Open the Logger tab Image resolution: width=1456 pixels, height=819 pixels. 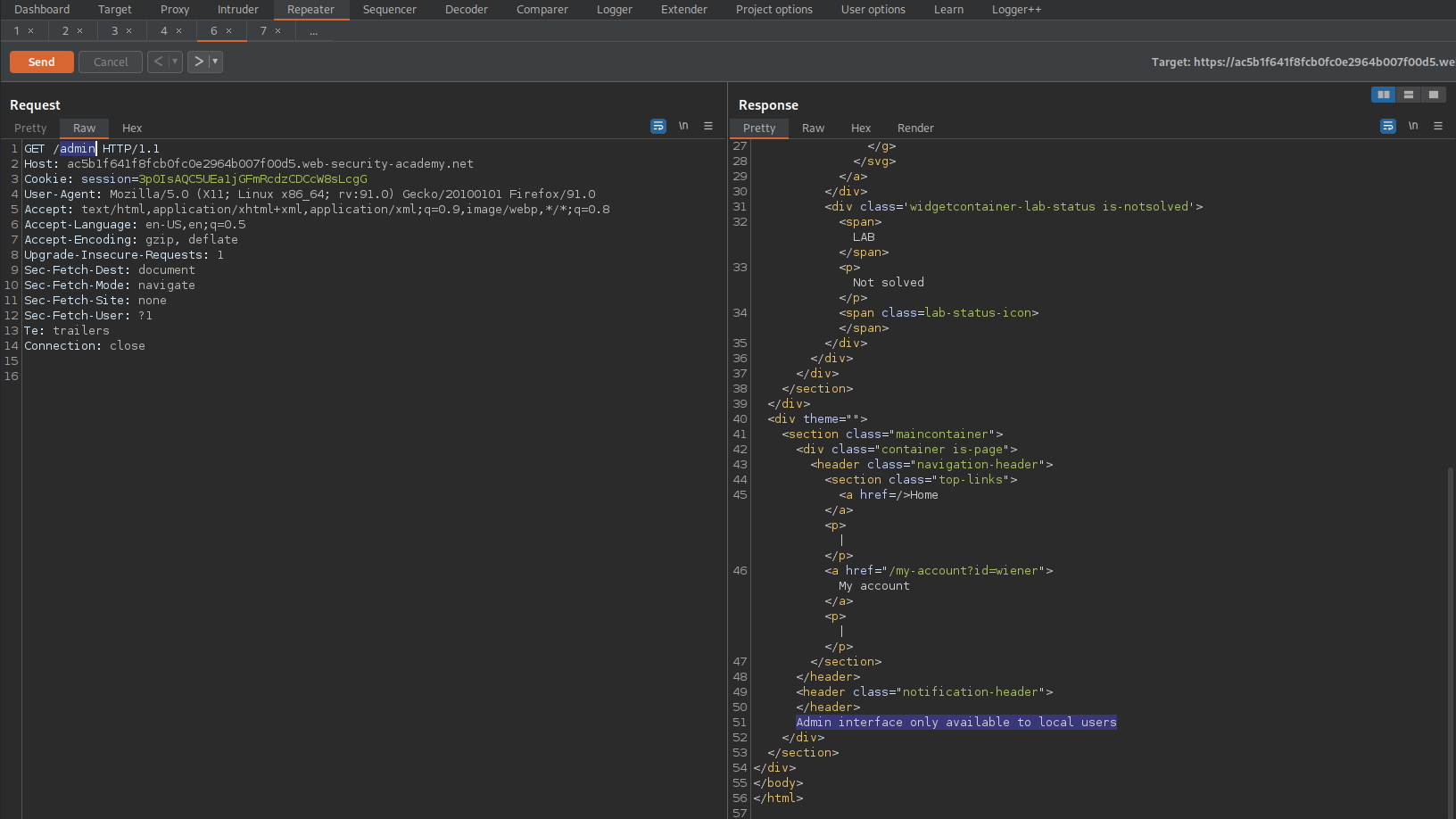coord(615,10)
